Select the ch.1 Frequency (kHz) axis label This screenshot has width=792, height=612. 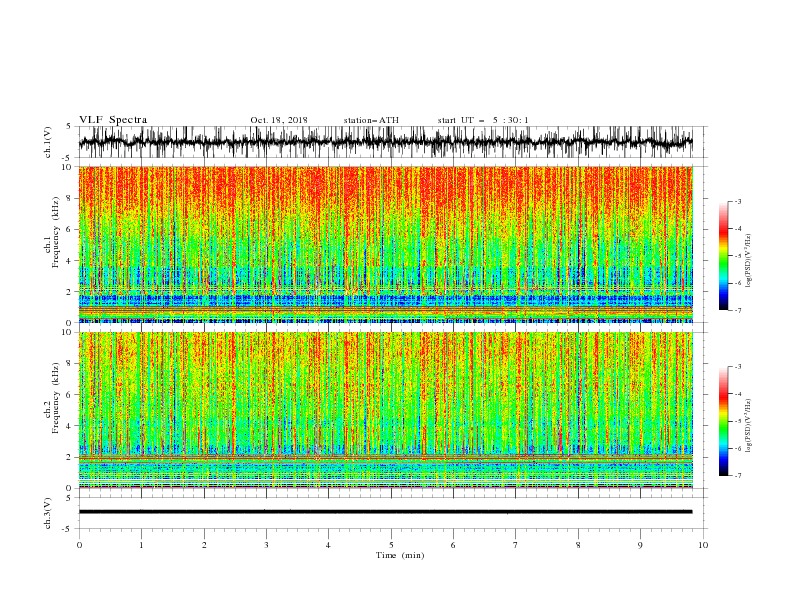tap(52, 230)
